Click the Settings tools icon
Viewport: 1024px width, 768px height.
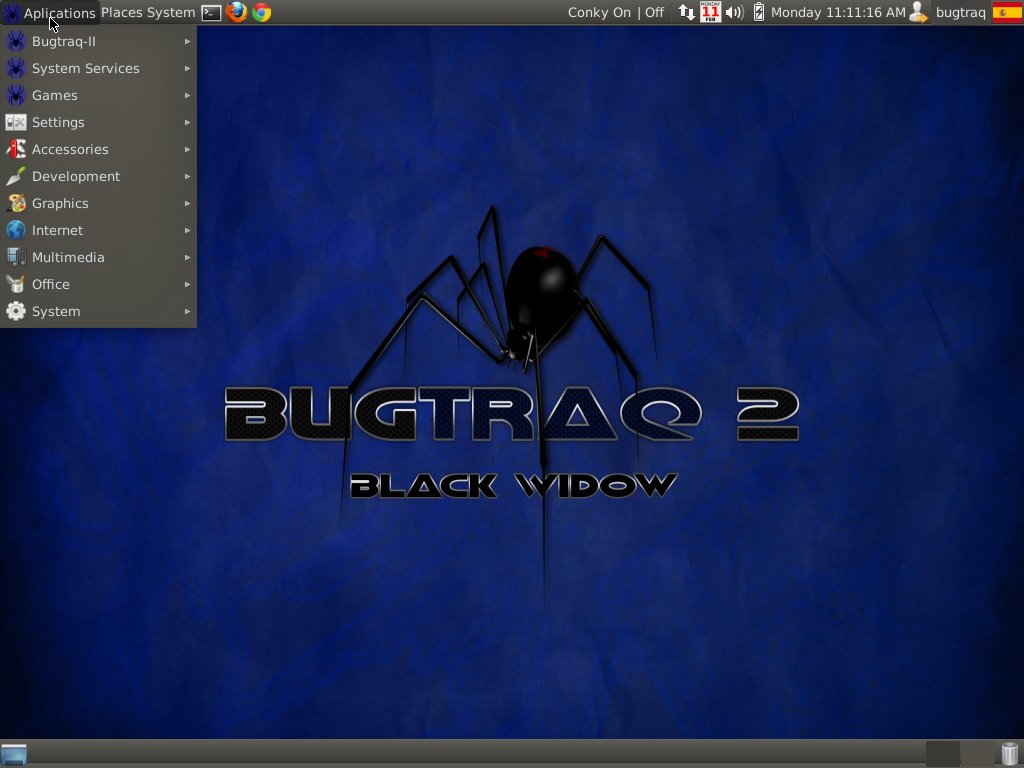[16, 122]
